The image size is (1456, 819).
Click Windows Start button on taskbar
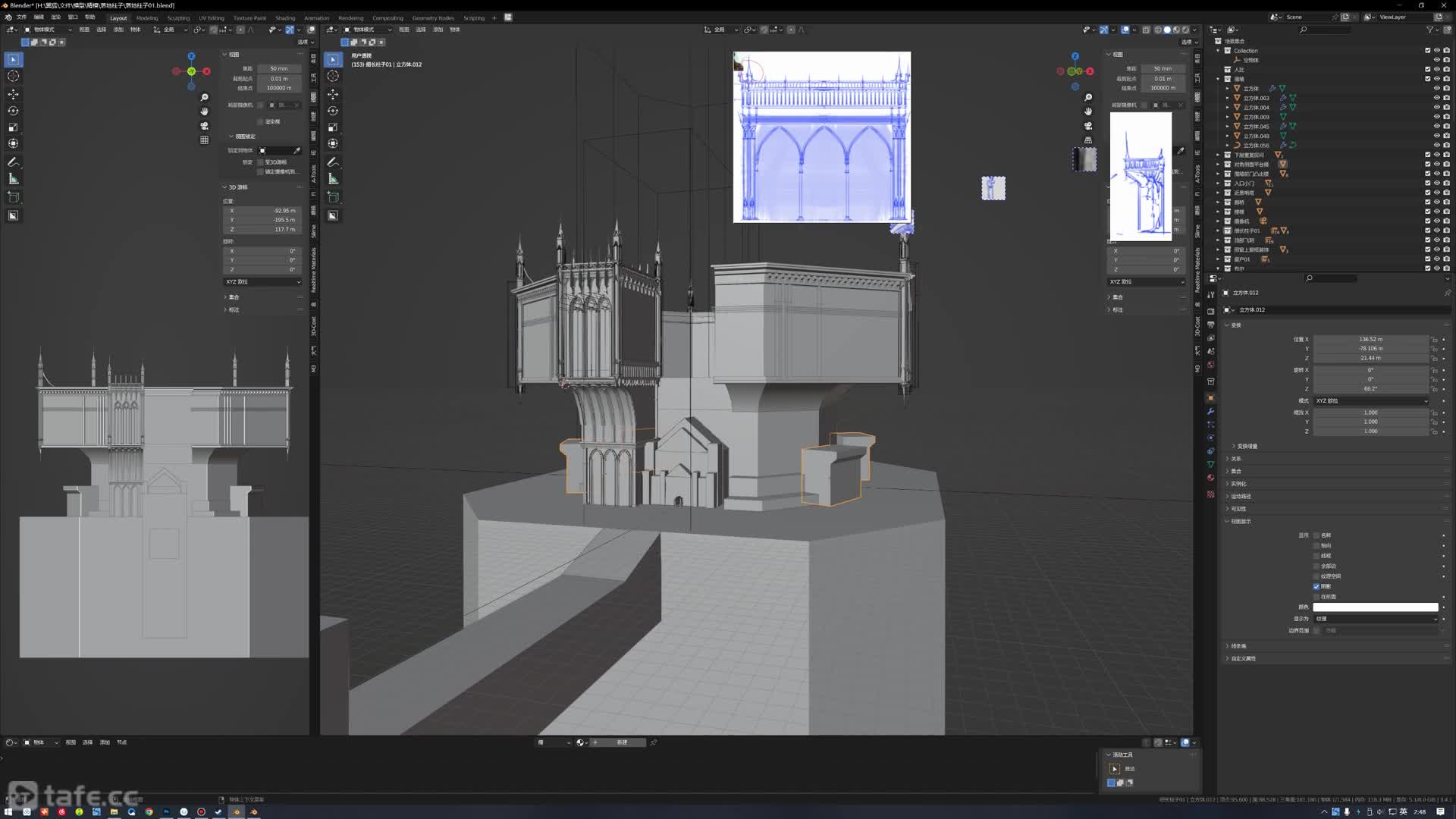click(8, 811)
